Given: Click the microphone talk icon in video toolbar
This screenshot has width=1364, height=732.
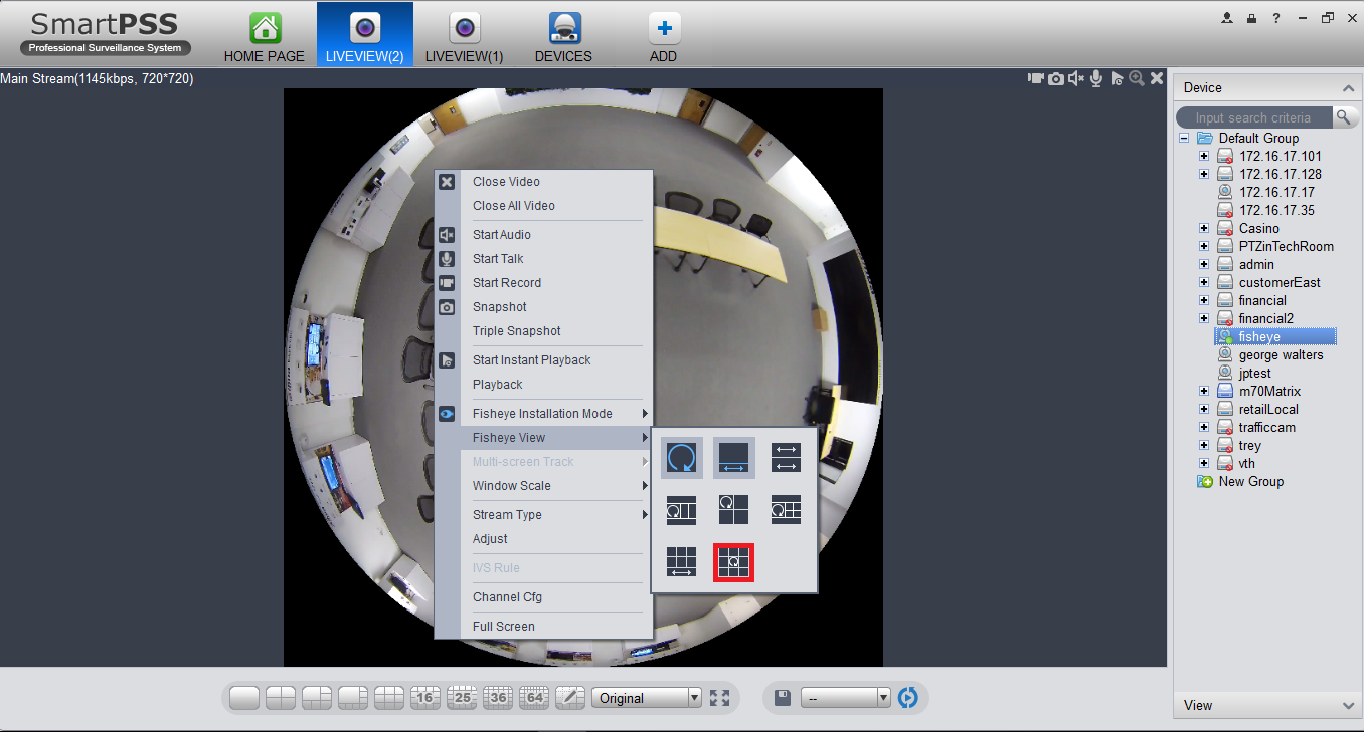Looking at the screenshot, I should 1096,78.
